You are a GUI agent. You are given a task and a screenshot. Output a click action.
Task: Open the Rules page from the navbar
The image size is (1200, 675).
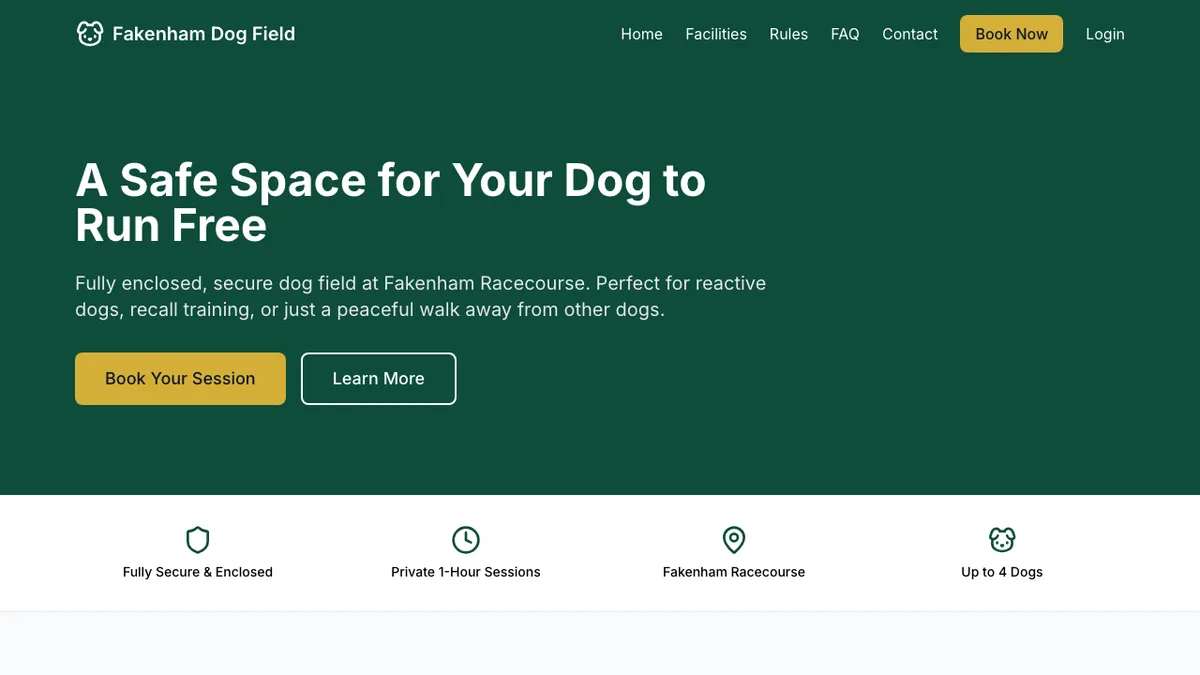click(x=788, y=34)
